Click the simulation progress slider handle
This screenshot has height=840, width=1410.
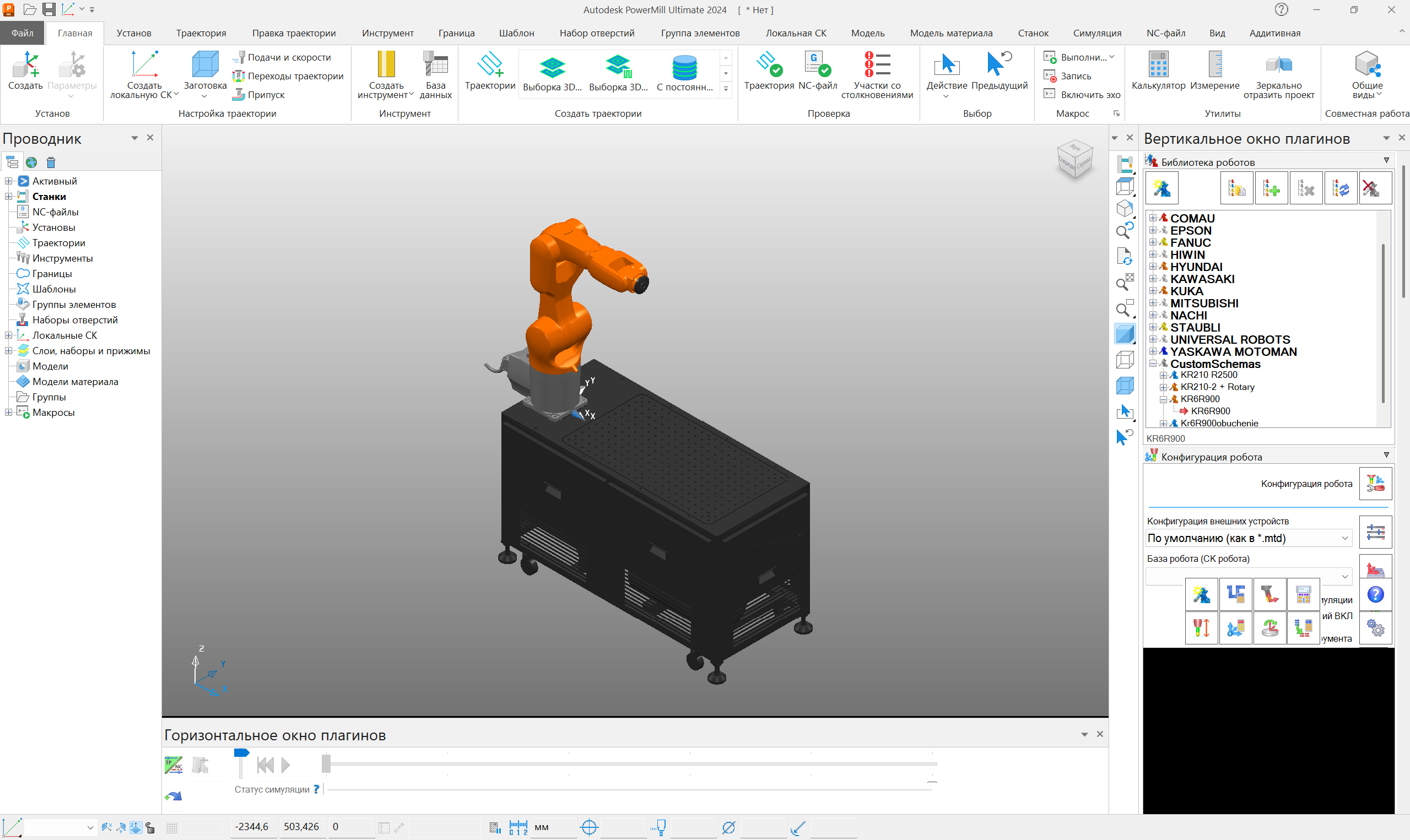click(326, 764)
